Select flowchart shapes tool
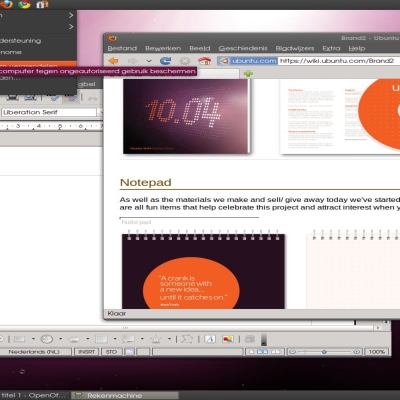The width and height of the screenshot is (400, 400). coord(101,339)
